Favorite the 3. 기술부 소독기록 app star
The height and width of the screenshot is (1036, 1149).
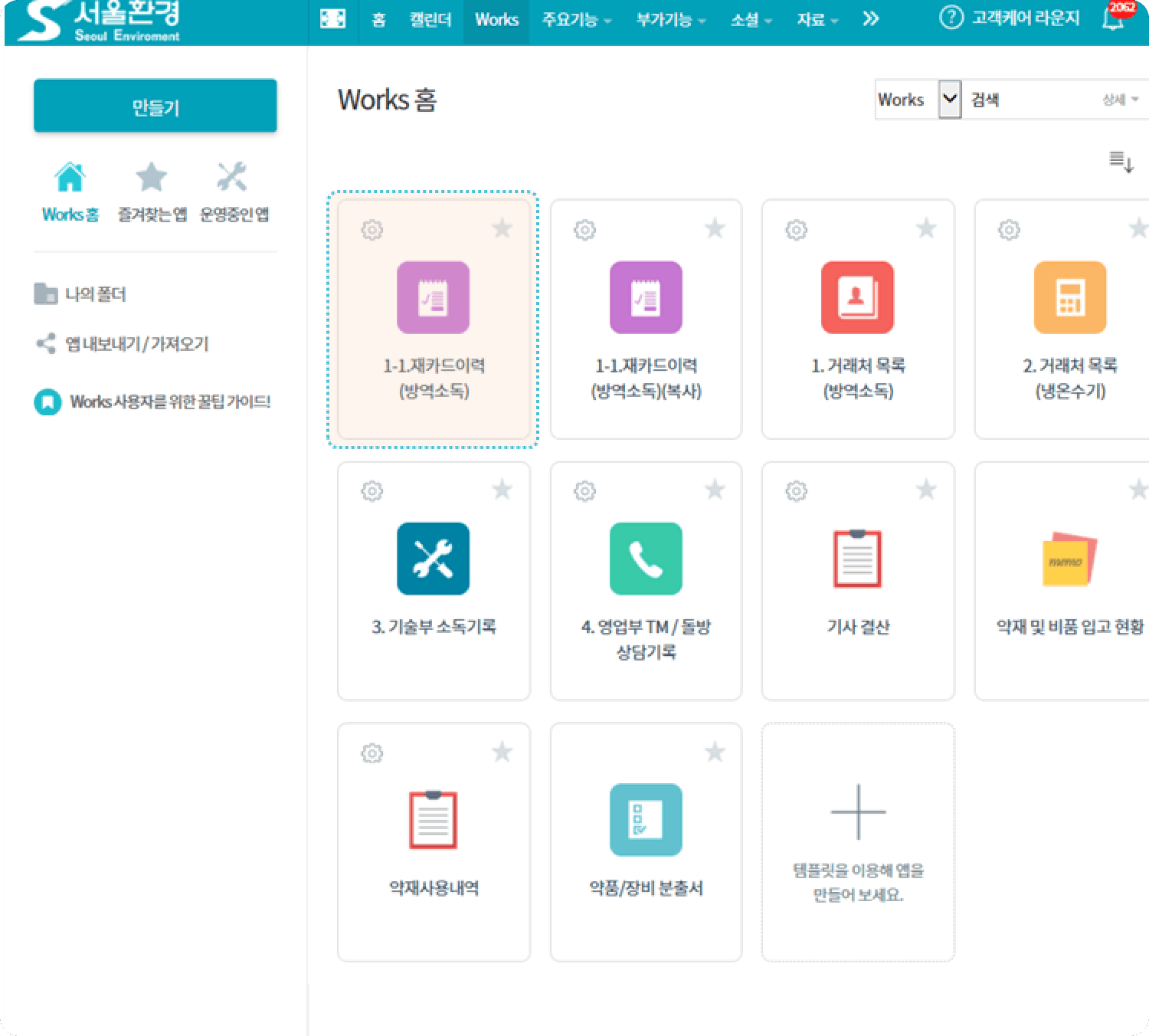(x=502, y=489)
